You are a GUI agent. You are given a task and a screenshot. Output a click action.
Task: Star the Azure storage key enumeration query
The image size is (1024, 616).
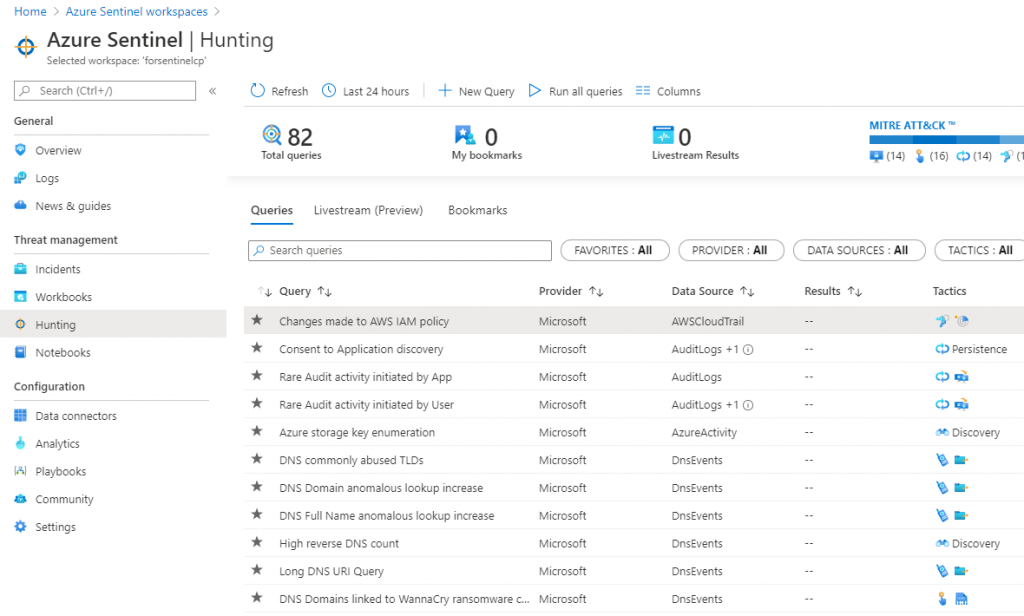pyautogui.click(x=257, y=430)
